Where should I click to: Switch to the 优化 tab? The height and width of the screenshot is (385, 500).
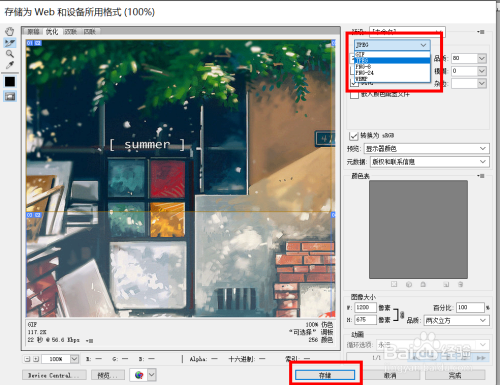tap(52, 32)
